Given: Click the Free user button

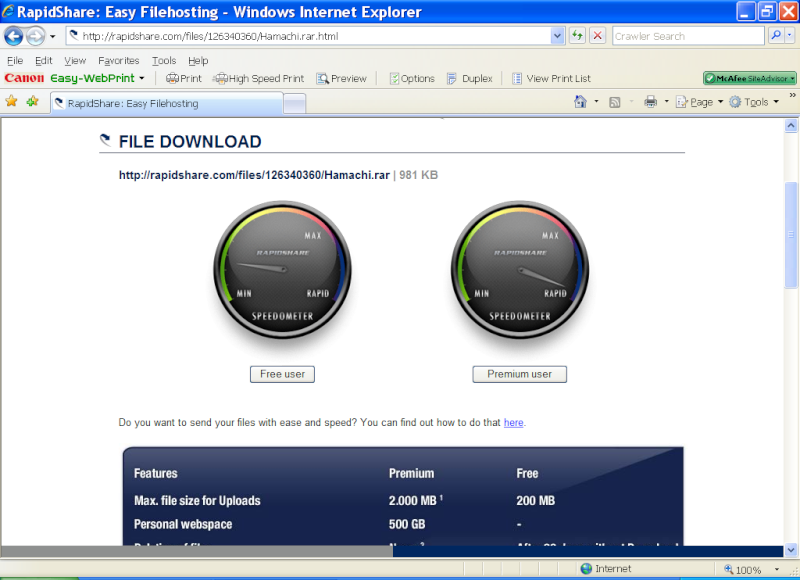Looking at the screenshot, I should click(x=282, y=374).
